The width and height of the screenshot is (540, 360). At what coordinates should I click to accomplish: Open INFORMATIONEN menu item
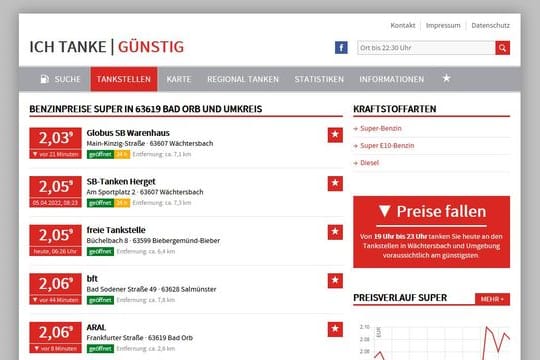(x=392, y=79)
